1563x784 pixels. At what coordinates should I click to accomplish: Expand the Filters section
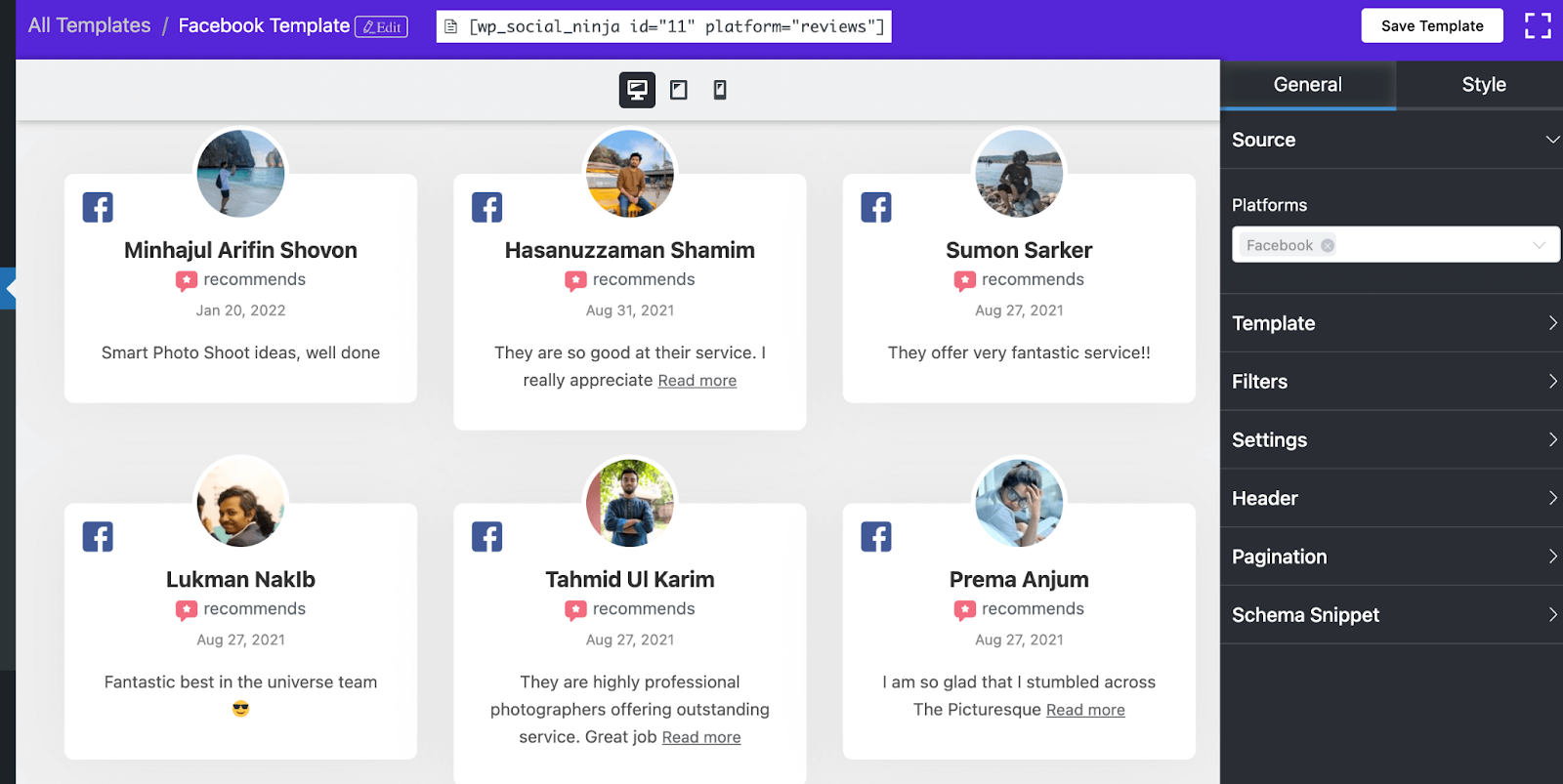click(x=1391, y=382)
